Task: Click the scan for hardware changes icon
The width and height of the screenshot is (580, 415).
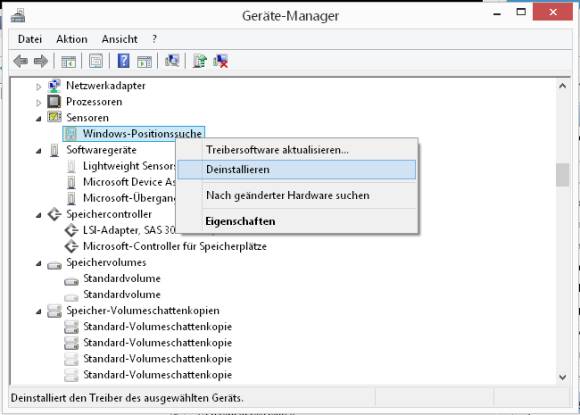Action: click(x=172, y=61)
